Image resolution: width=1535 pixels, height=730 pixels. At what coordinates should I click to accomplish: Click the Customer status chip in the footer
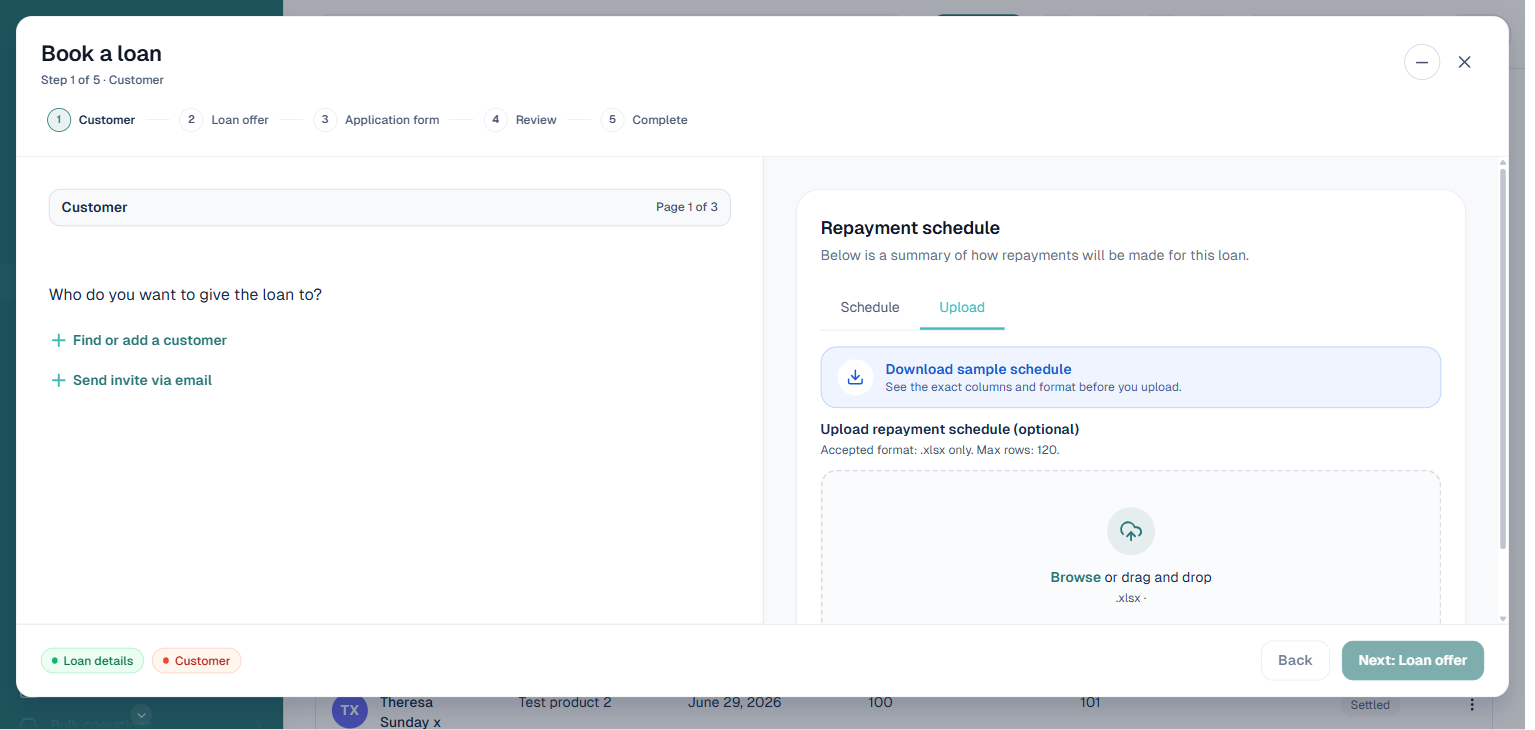(196, 661)
